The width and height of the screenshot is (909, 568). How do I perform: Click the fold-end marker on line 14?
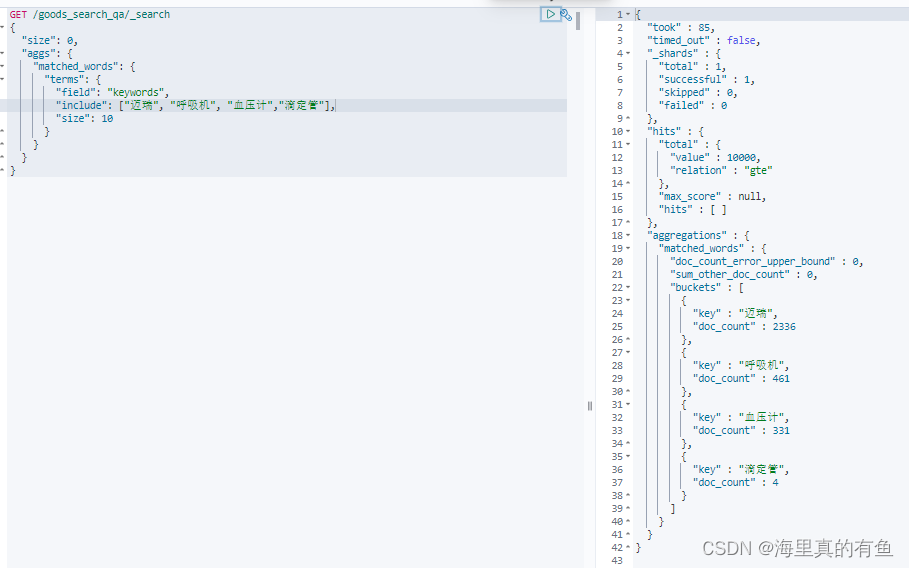click(x=628, y=183)
